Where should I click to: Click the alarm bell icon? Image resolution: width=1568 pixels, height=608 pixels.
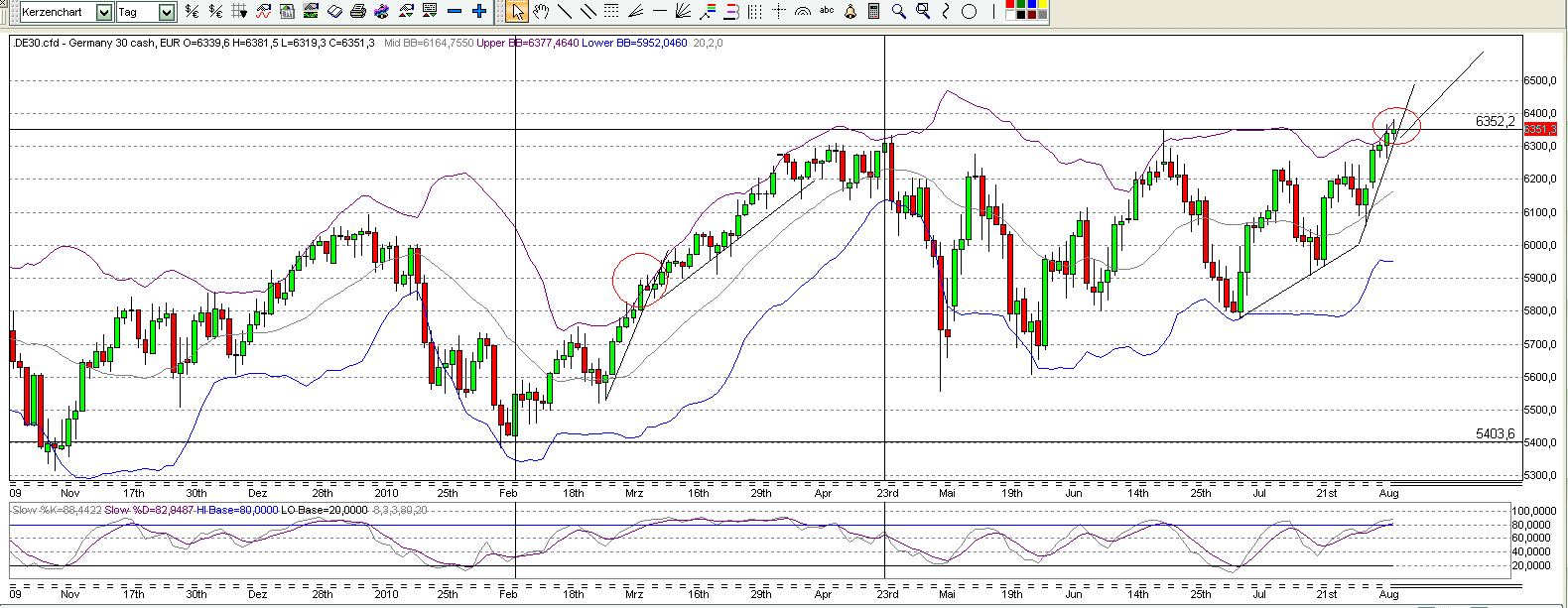850,11
